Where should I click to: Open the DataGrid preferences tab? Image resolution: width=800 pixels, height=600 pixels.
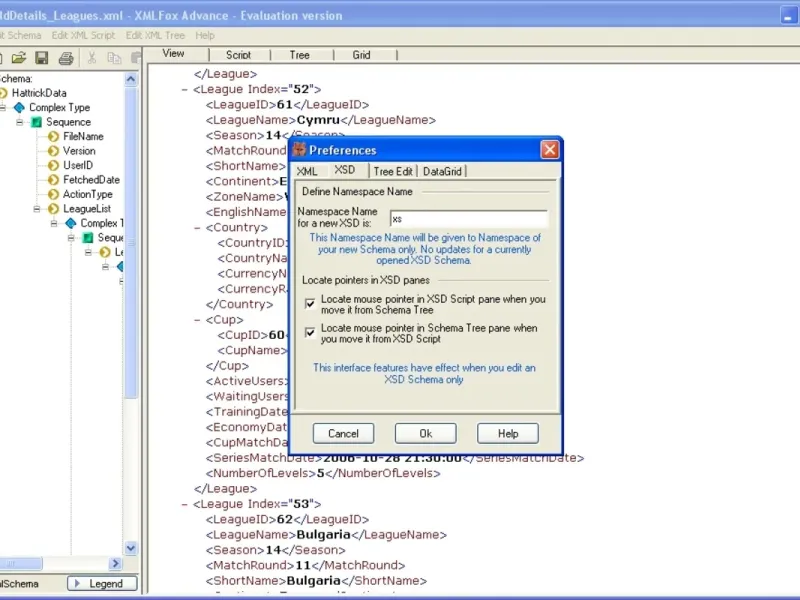coord(442,171)
